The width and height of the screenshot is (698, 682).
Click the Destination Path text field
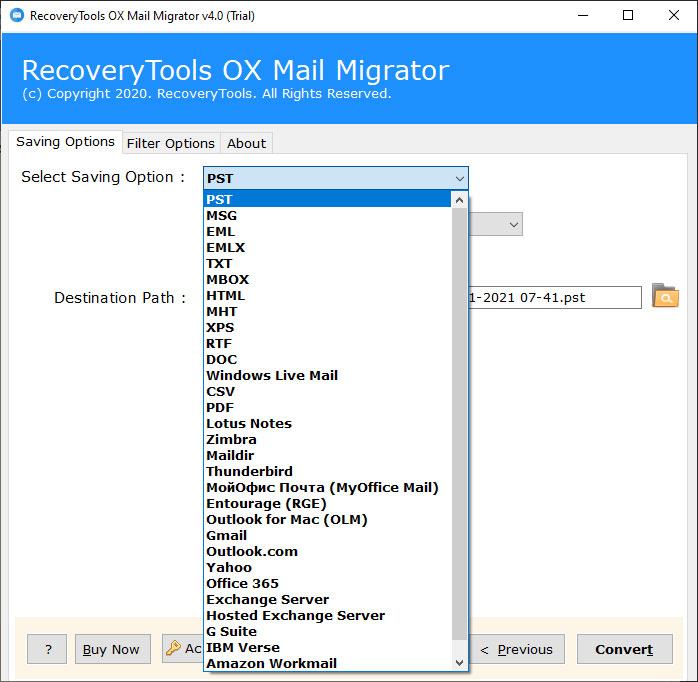click(x=555, y=297)
